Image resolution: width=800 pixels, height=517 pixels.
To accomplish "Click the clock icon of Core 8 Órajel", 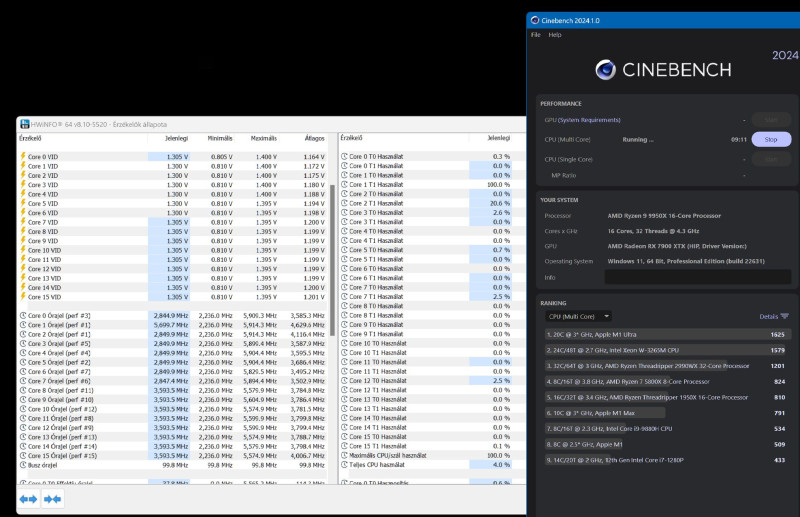I will 23,390.
